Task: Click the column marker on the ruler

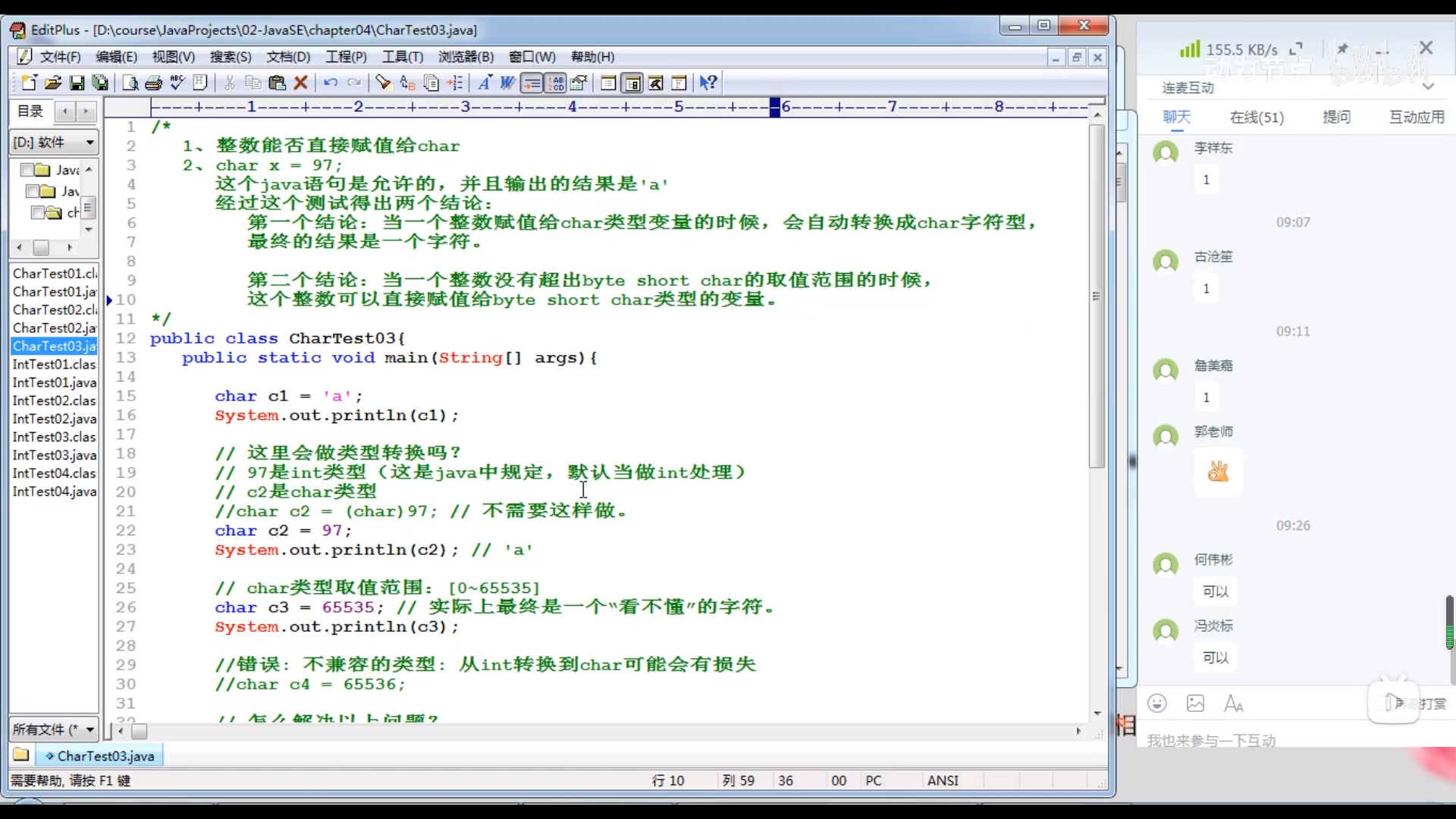Action: 774,107
